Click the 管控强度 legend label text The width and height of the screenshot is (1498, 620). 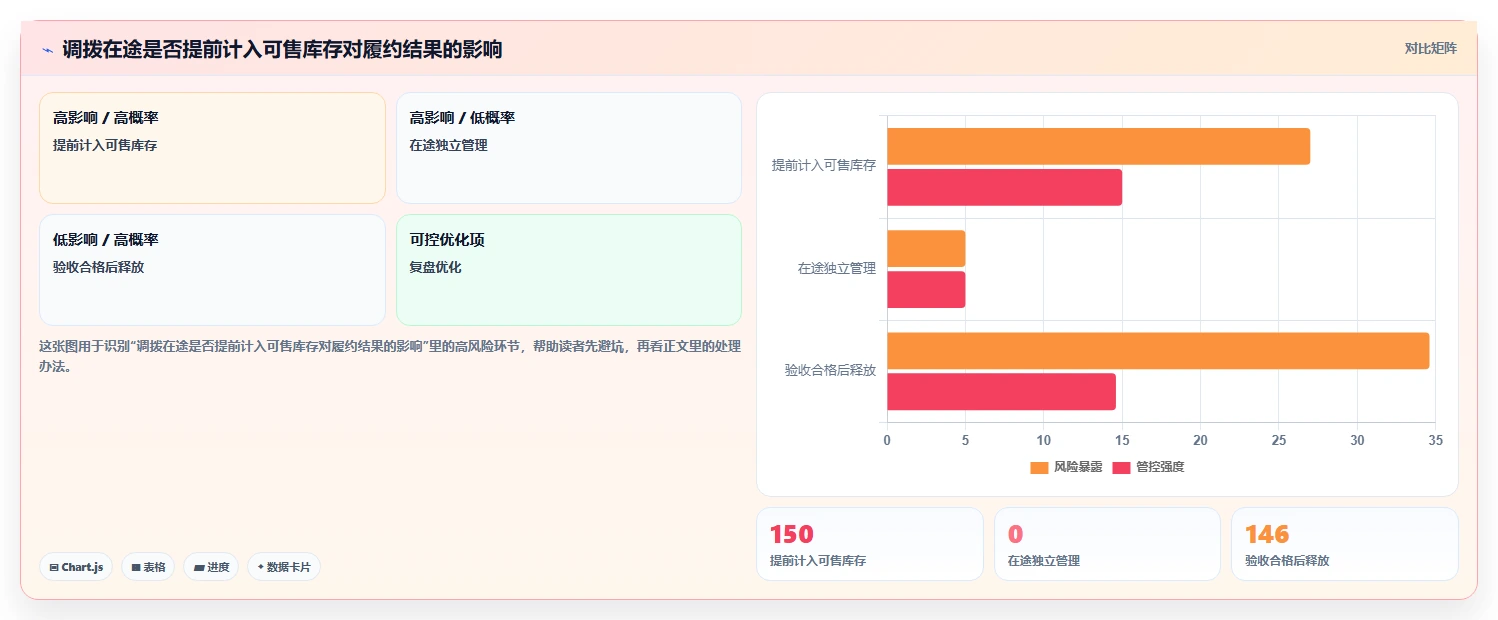[1160, 467]
